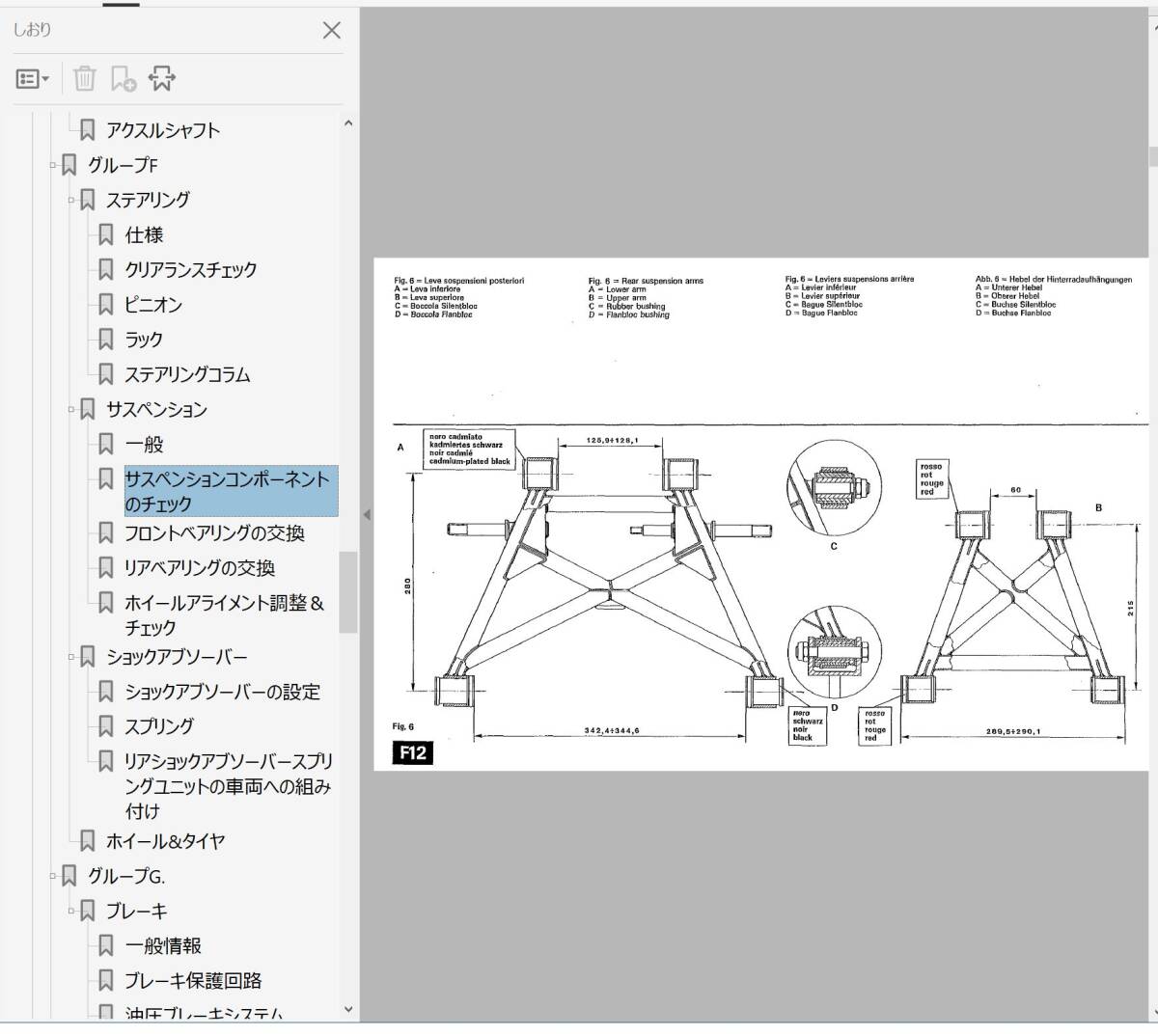The width and height of the screenshot is (1158, 1036).
Task: Select the グループG. bookmark
Action: pyautogui.click(x=126, y=876)
